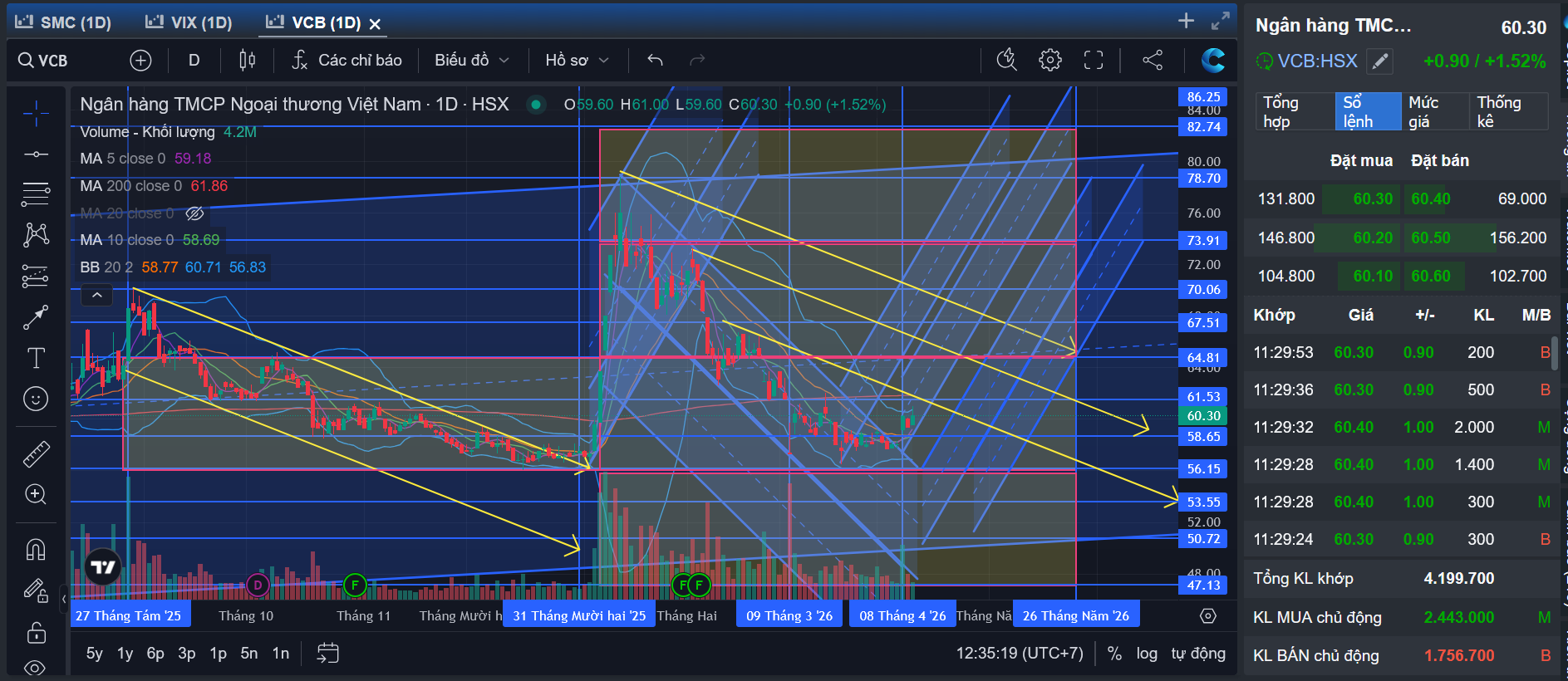Select the ruler measure tool
Image resolution: width=1568 pixels, height=681 pixels.
pos(36,453)
